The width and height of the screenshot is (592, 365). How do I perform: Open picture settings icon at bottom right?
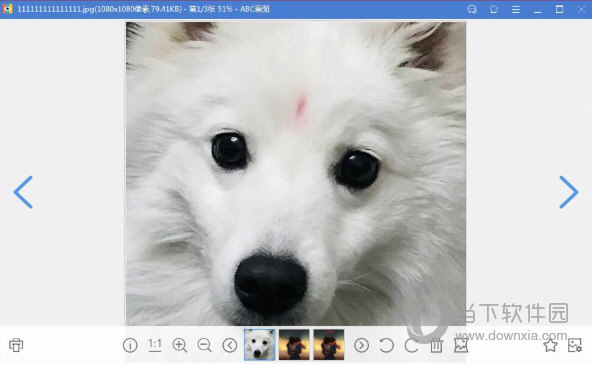[x=575, y=345]
